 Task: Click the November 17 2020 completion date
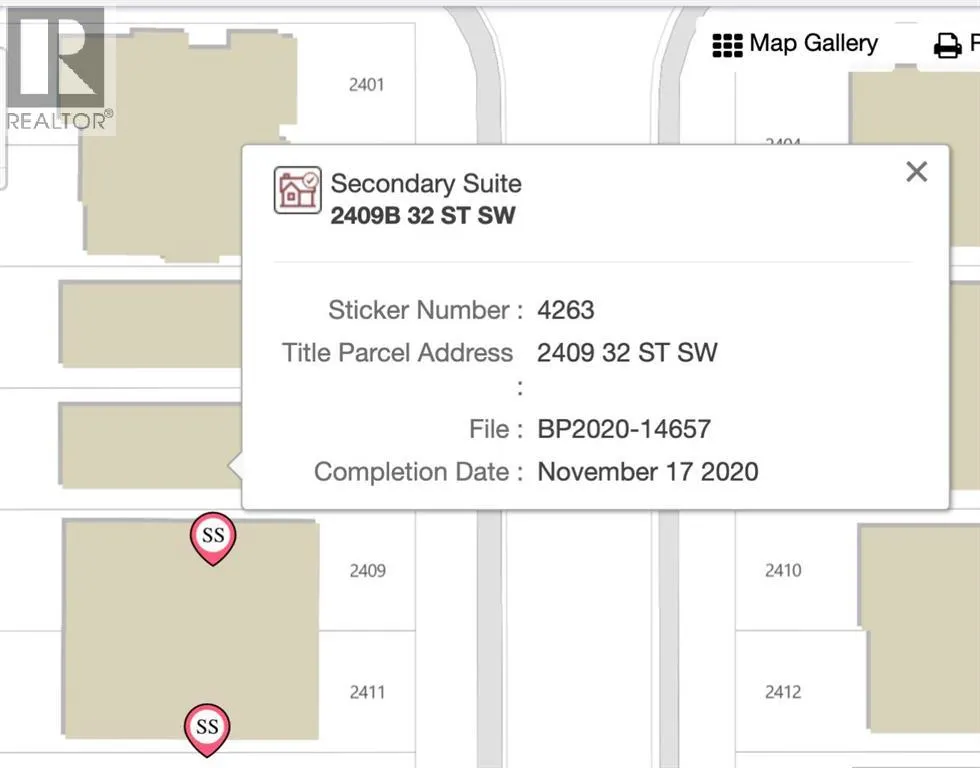coord(648,472)
